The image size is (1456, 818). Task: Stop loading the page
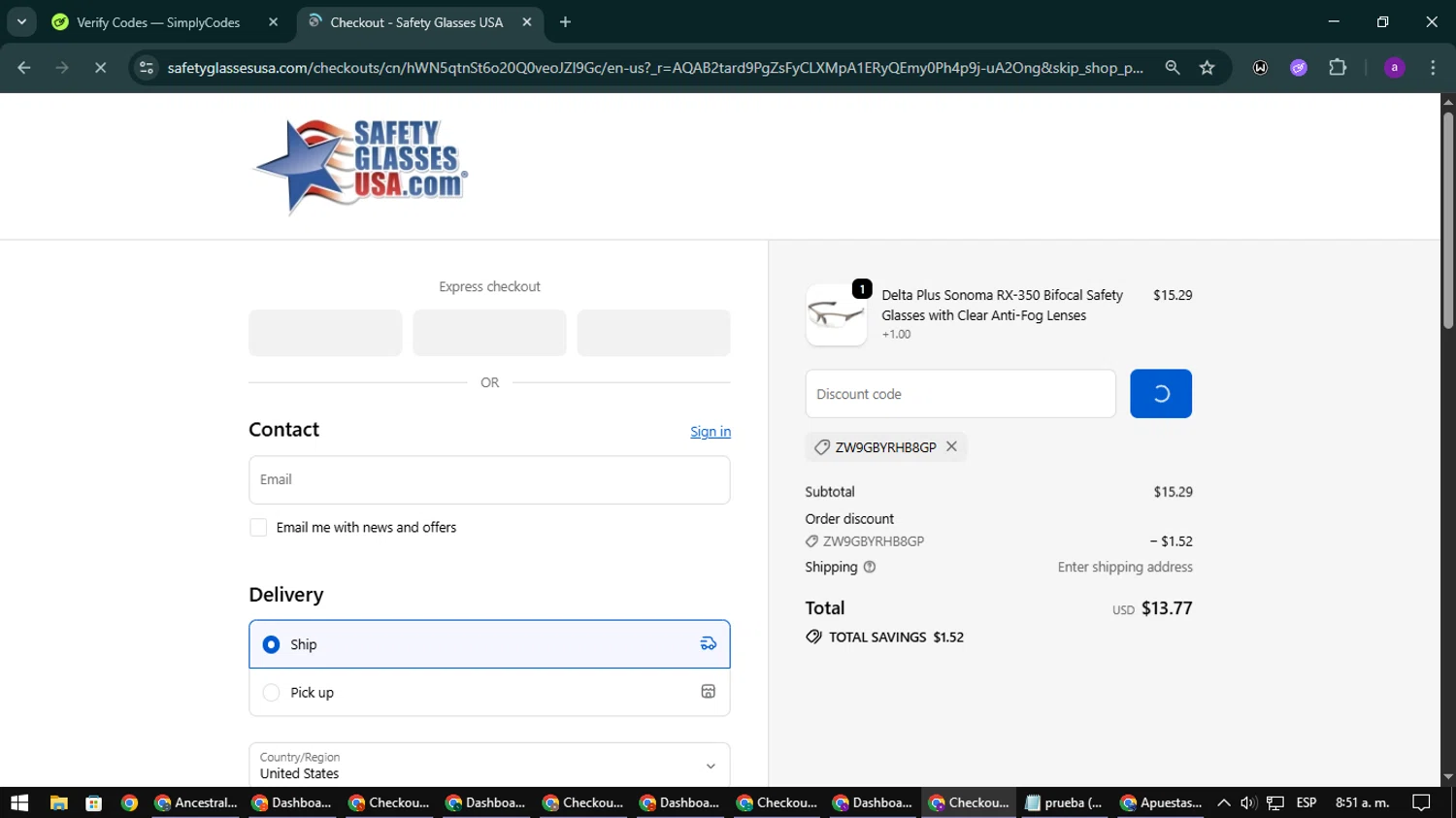(100, 68)
